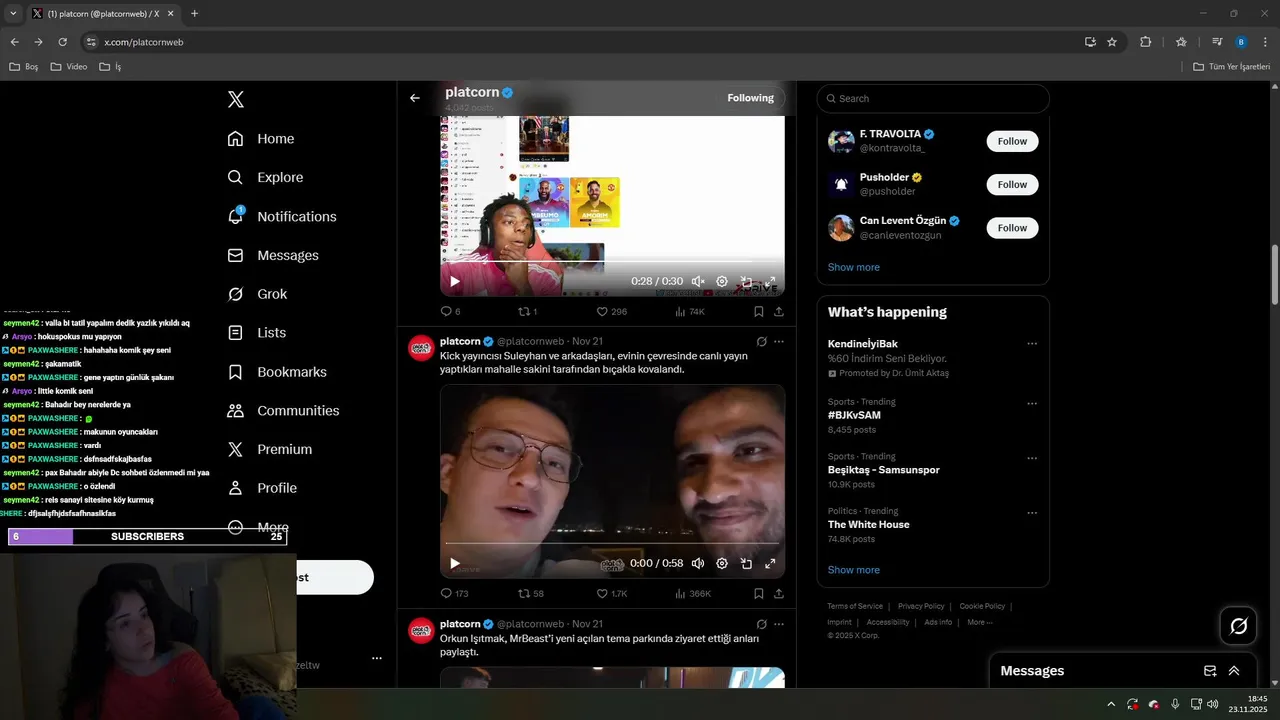This screenshot has width=1280, height=720.
Task: Share the Suleyhan post
Action: (x=779, y=593)
